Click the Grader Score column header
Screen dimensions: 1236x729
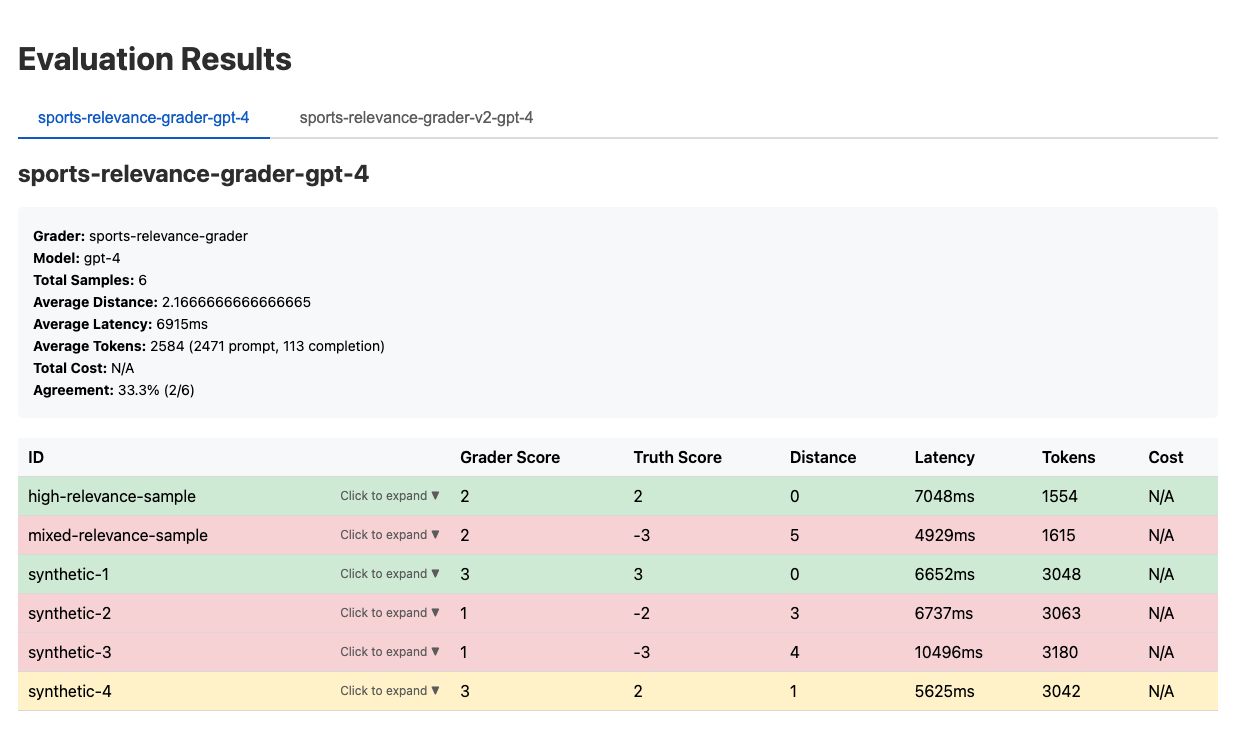[510, 457]
